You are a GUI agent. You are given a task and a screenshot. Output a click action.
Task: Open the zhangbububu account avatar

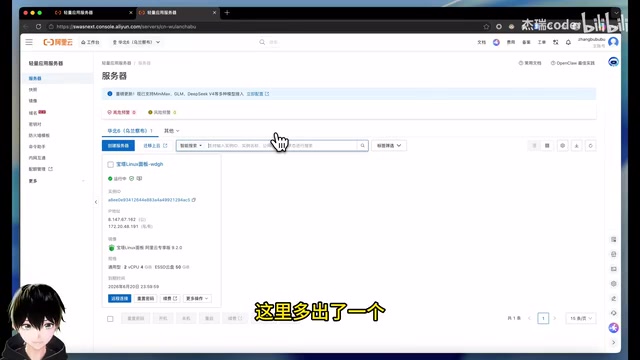[x=613, y=42]
